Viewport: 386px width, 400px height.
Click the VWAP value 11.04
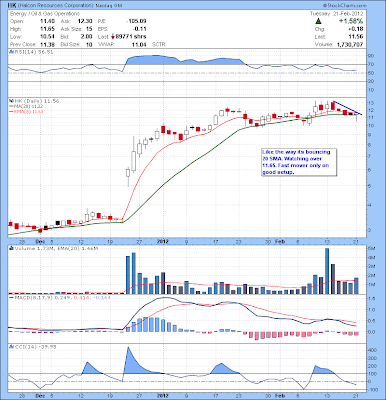pyautogui.click(x=139, y=44)
